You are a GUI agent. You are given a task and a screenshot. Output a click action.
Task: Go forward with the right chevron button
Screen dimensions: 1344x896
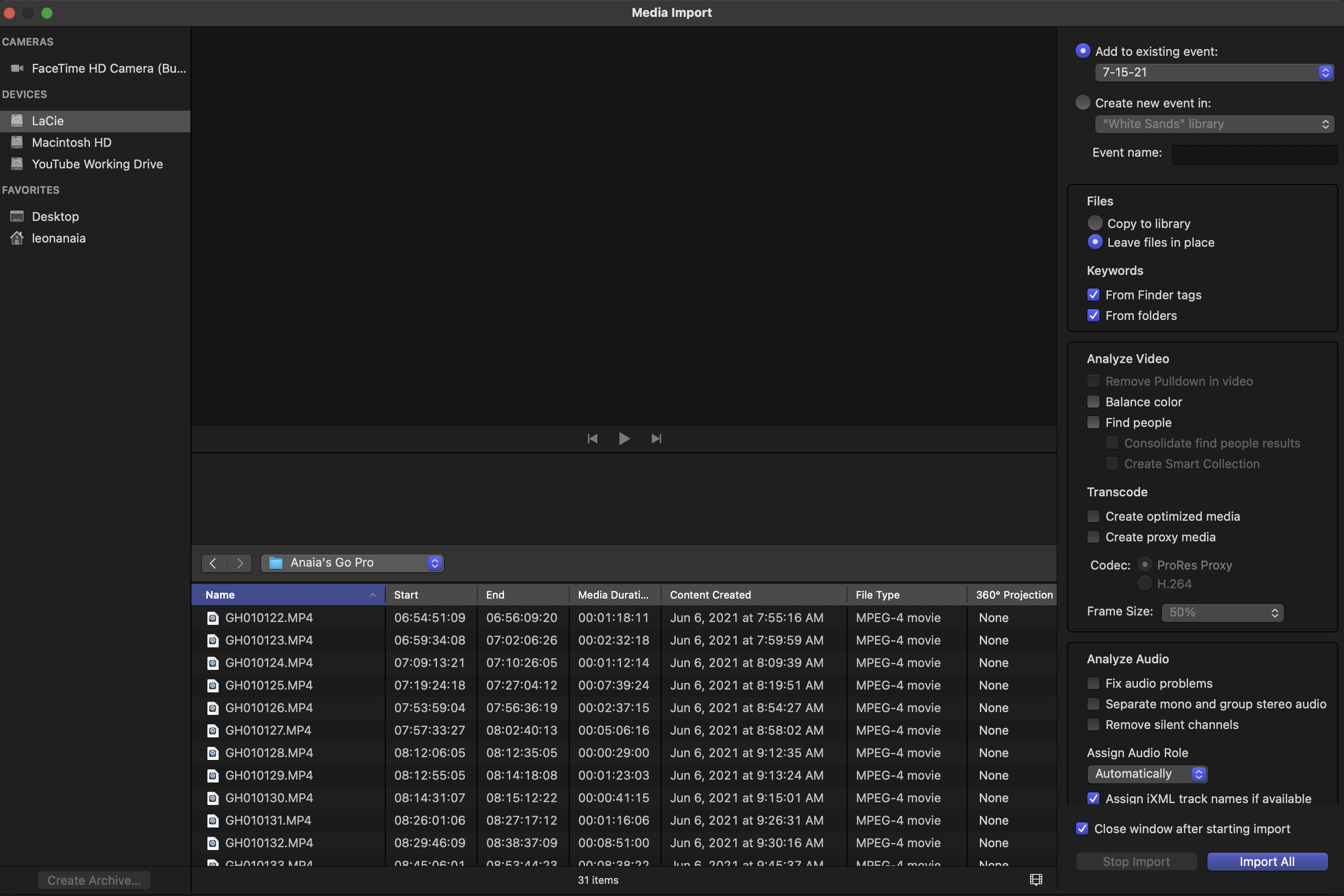[x=239, y=563]
